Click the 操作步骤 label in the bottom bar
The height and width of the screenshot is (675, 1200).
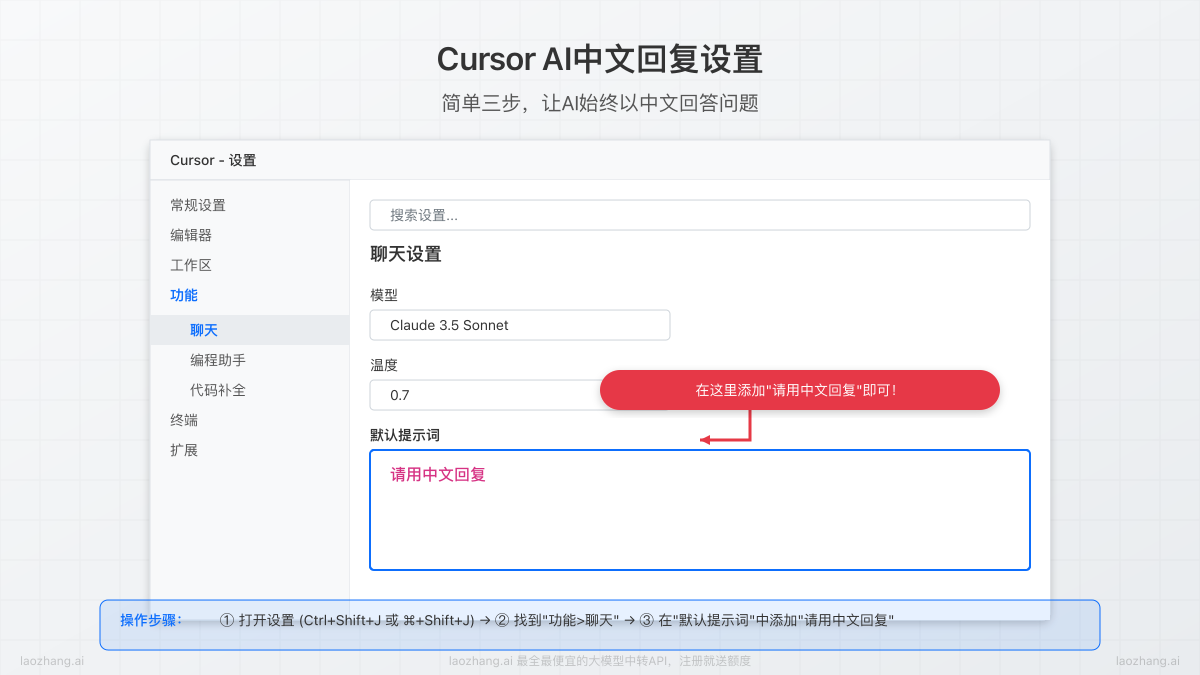(x=151, y=619)
